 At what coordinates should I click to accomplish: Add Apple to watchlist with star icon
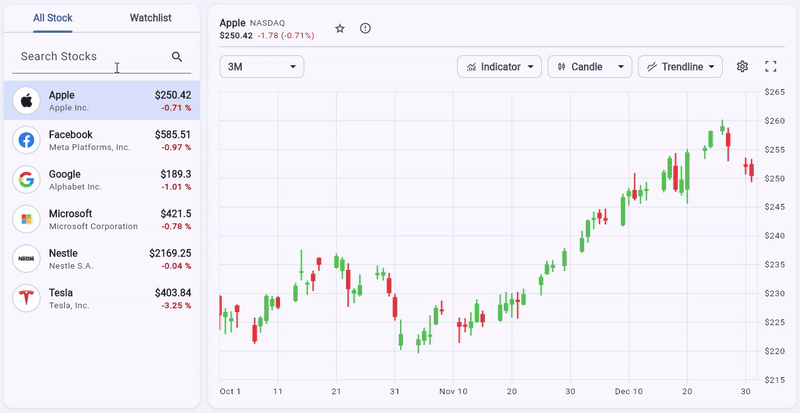[x=340, y=29]
